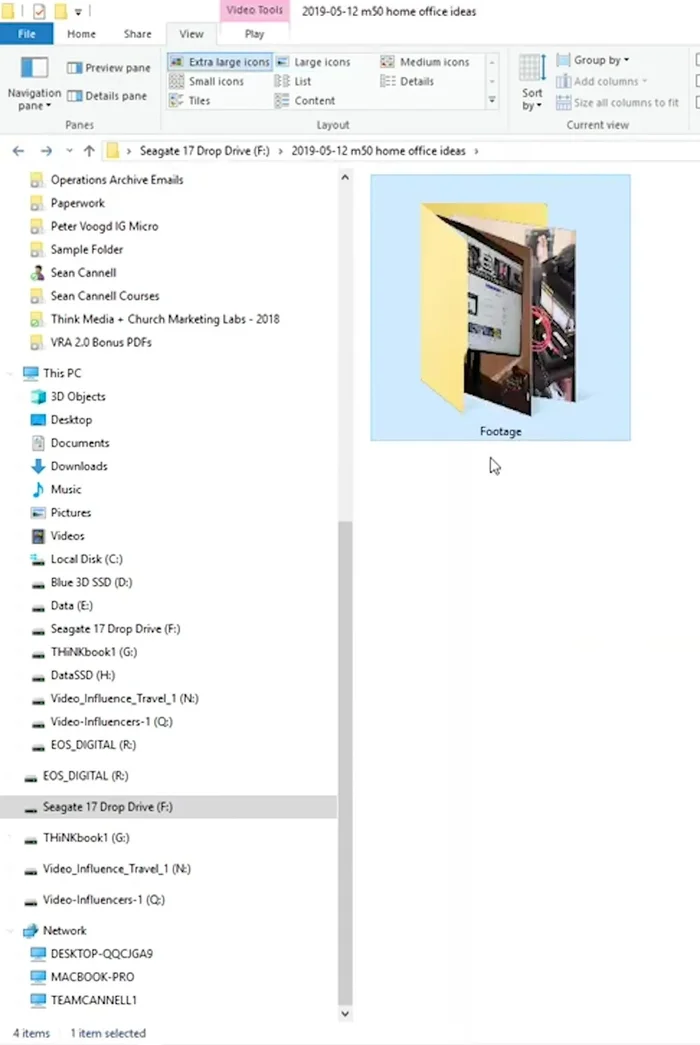Go up one folder level
The width and height of the screenshot is (700, 1045).
click(x=89, y=151)
